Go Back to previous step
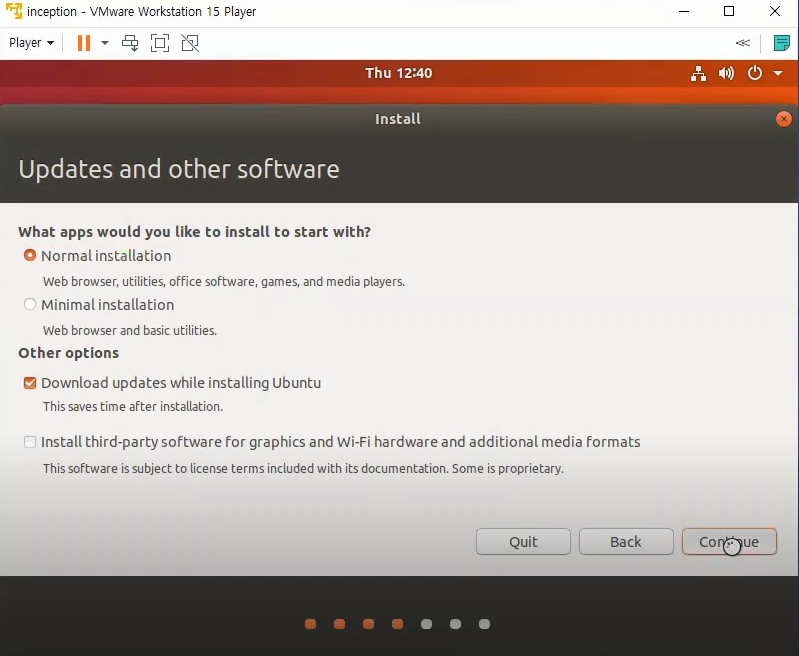Image resolution: width=799 pixels, height=656 pixels. (626, 541)
